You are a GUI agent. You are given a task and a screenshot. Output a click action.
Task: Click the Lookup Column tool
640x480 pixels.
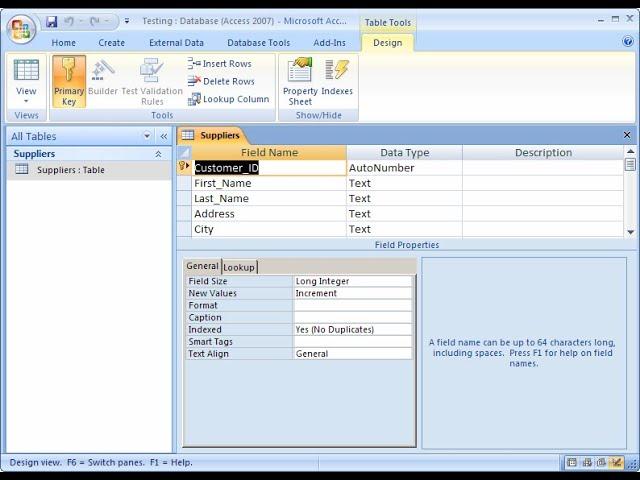tap(228, 99)
